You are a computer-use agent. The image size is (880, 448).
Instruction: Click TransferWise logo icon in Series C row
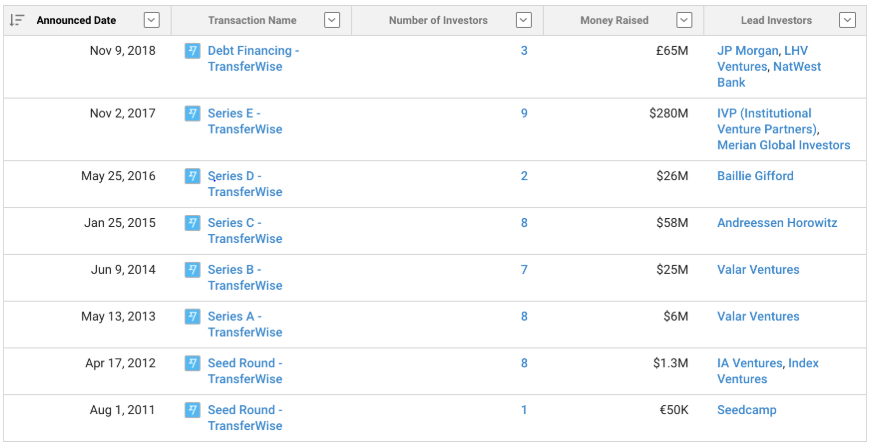point(192,223)
